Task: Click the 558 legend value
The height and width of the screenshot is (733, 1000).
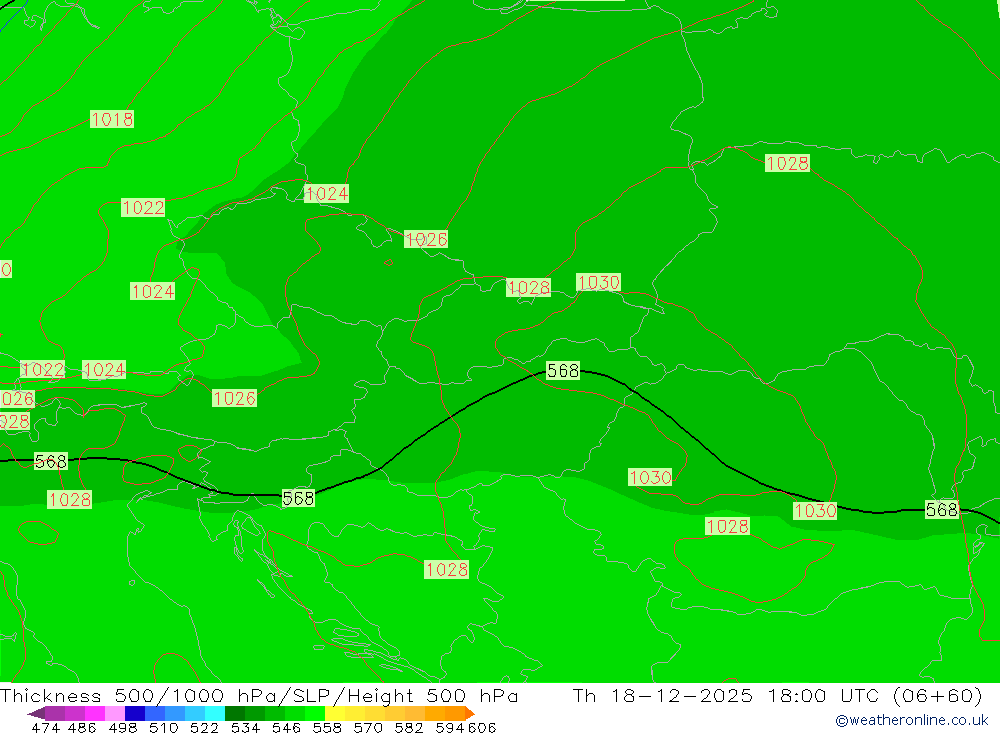Action: 327,727
